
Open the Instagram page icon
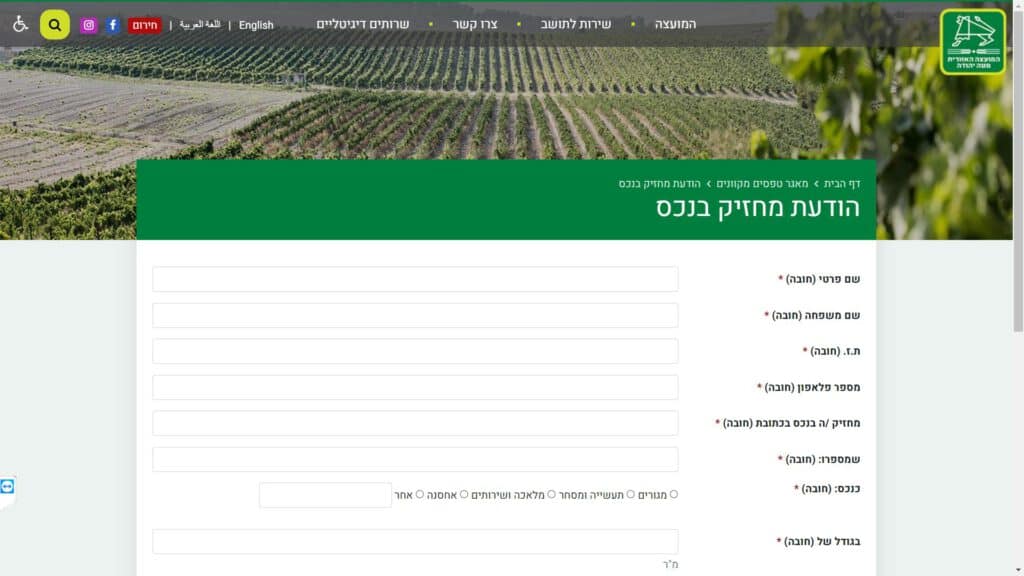pyautogui.click(x=88, y=25)
